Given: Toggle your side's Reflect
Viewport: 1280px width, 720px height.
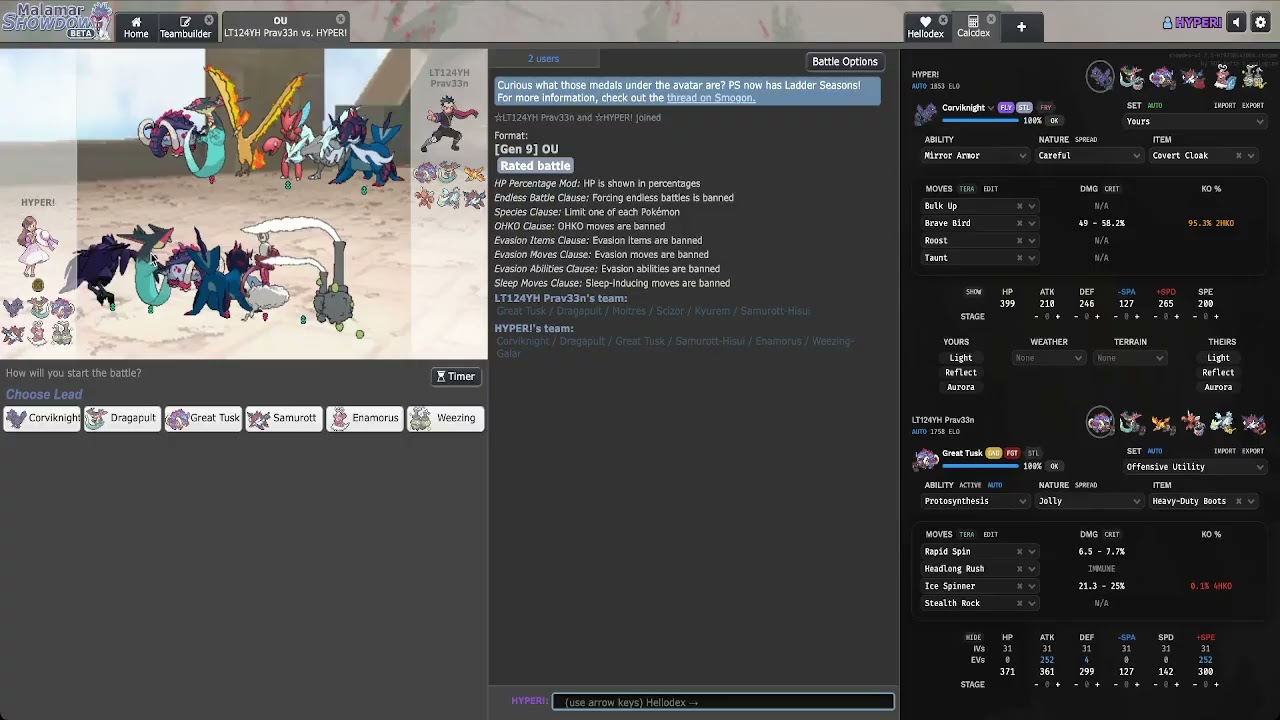Looking at the screenshot, I should coord(961,373).
